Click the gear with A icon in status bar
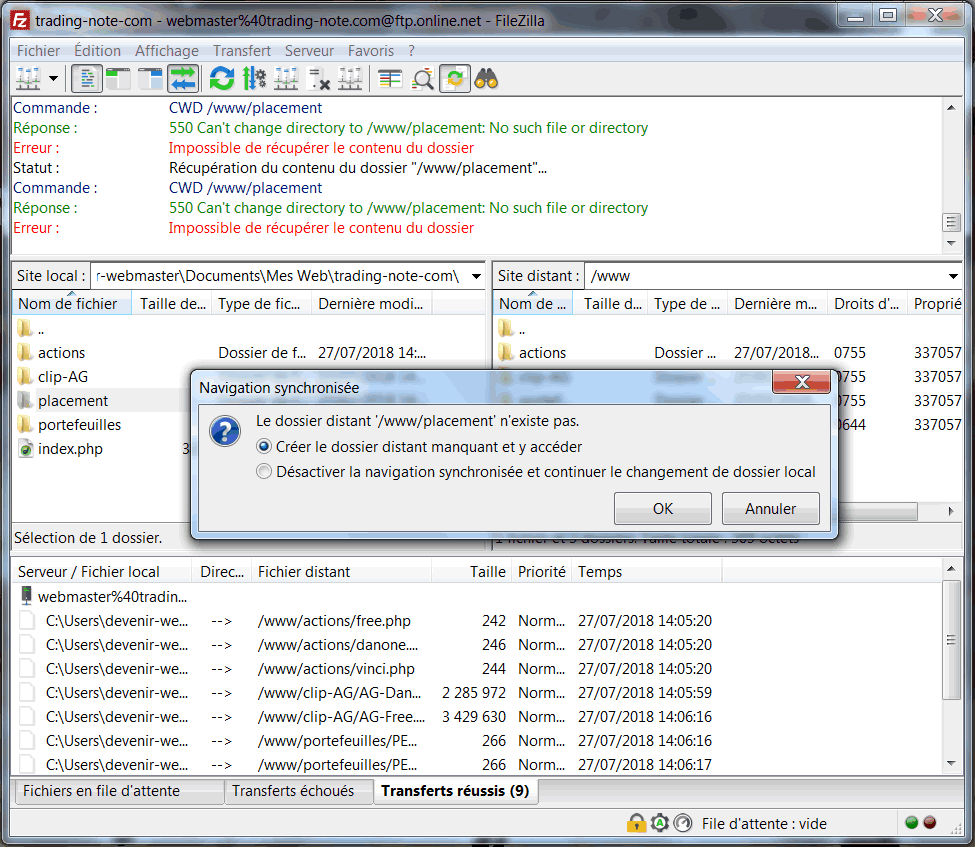Image resolution: width=975 pixels, height=847 pixels. pyautogui.click(x=660, y=823)
